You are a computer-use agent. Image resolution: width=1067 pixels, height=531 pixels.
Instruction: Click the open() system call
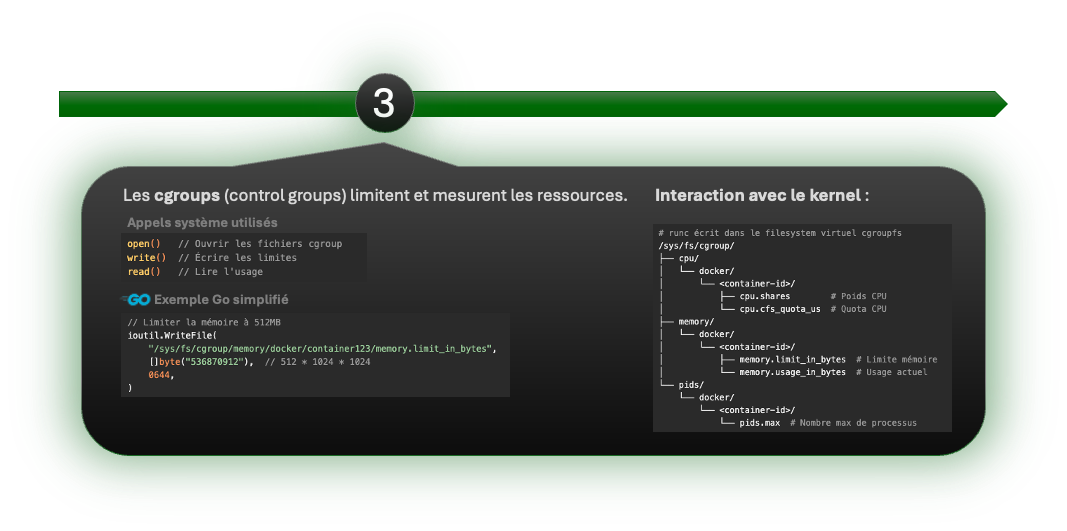click(x=144, y=244)
